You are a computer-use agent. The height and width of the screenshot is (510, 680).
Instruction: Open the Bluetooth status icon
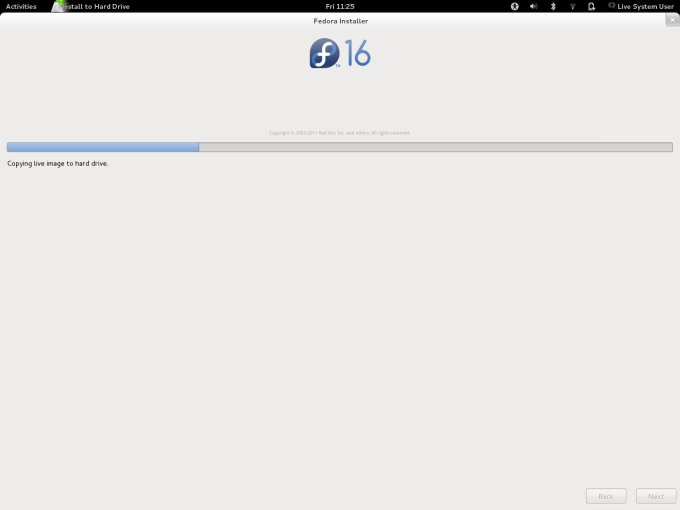(553, 7)
